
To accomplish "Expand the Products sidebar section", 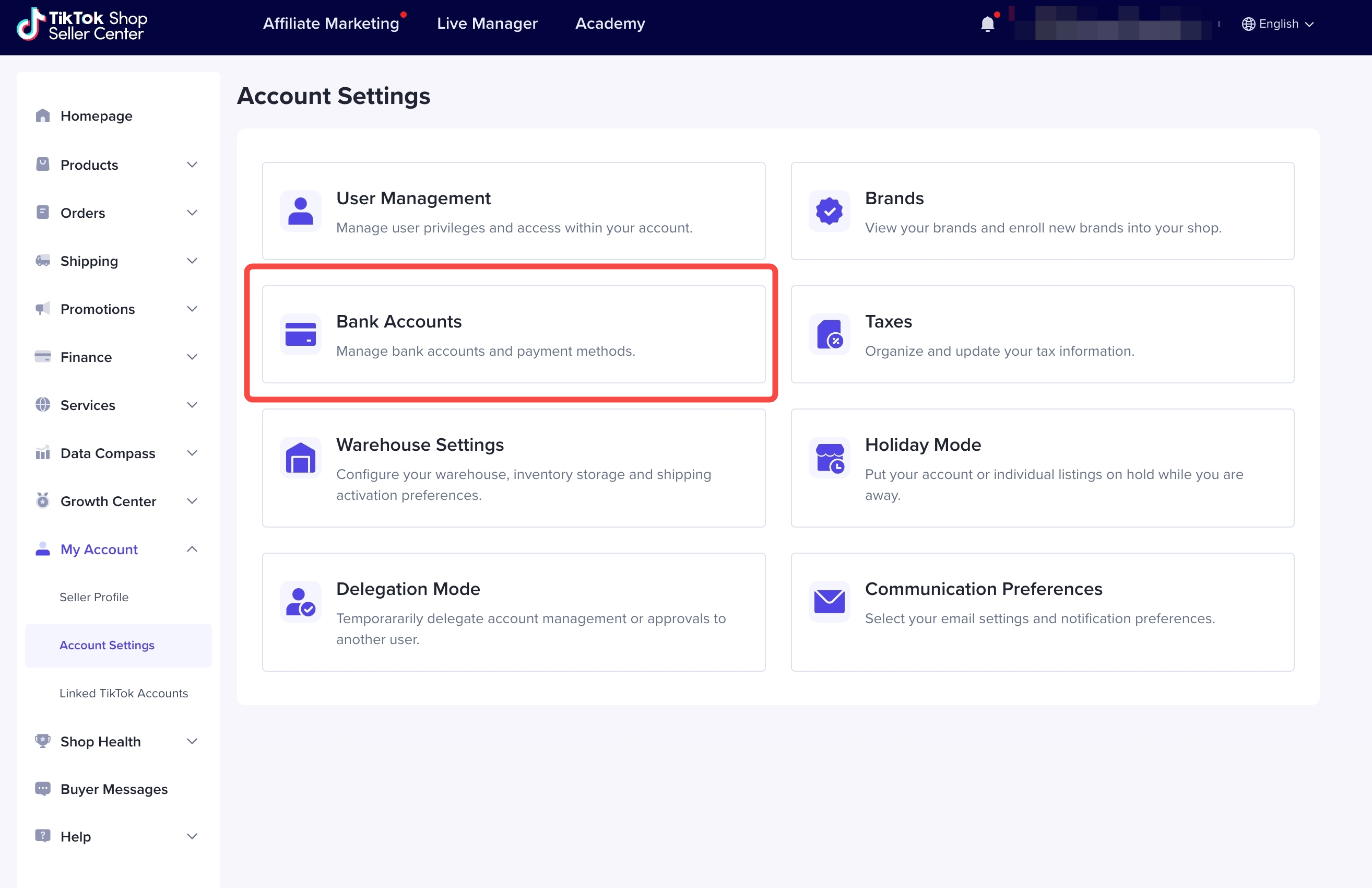I will click(x=192, y=165).
